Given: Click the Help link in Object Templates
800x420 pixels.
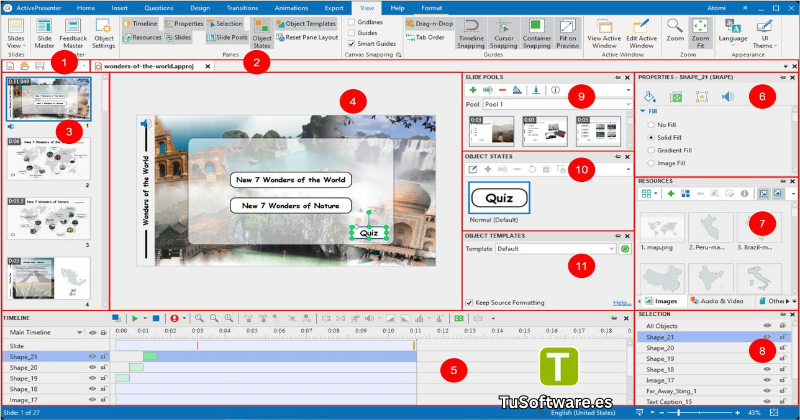Looking at the screenshot, I should [x=621, y=303].
